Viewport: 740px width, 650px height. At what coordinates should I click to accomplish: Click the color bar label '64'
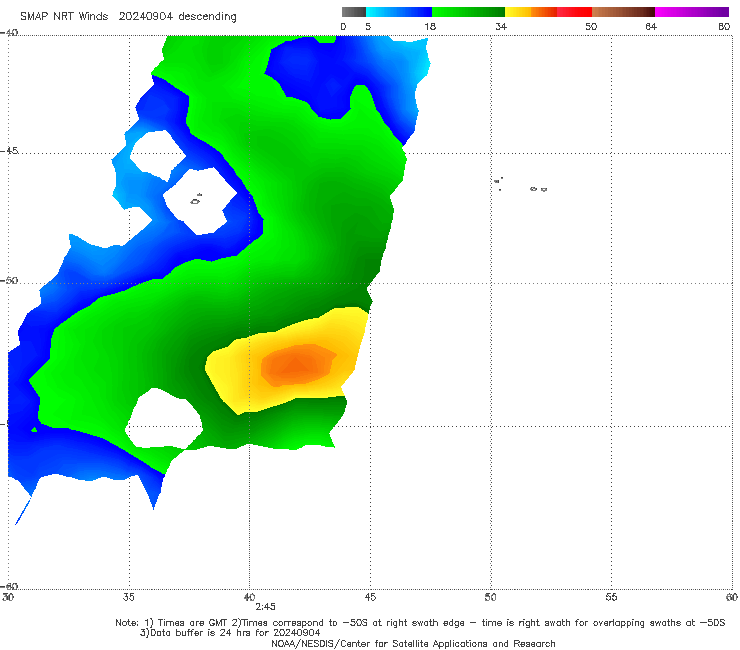(651, 27)
